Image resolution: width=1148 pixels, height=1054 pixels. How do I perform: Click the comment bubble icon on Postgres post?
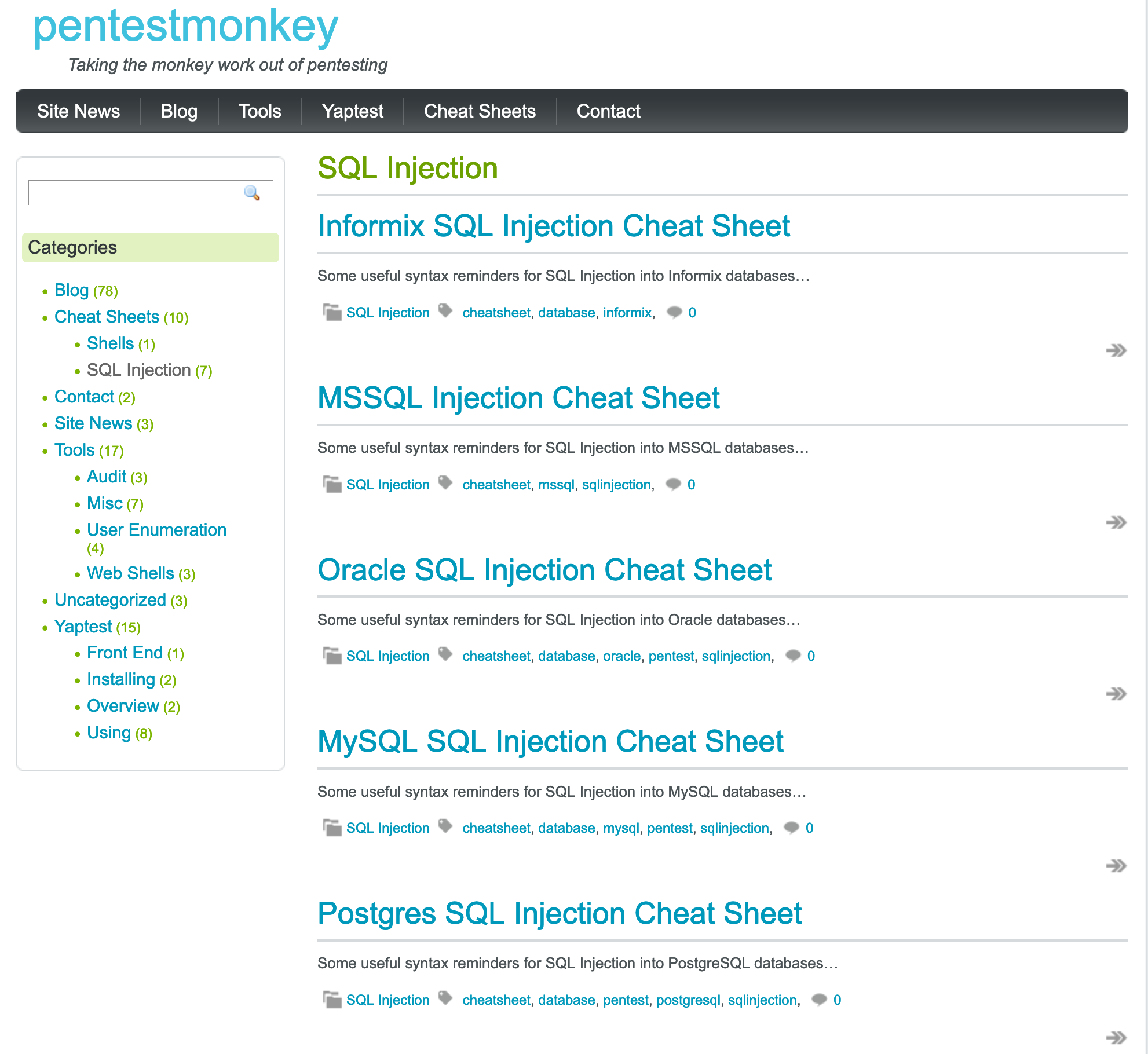819,1000
